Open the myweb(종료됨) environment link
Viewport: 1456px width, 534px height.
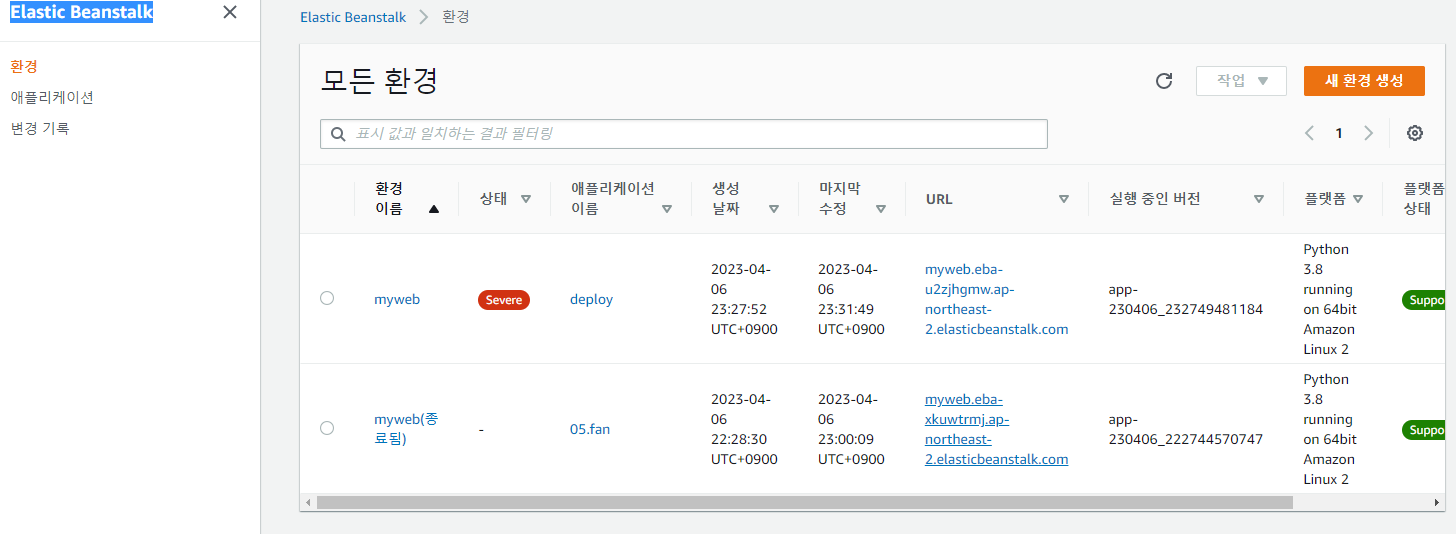(x=406, y=429)
